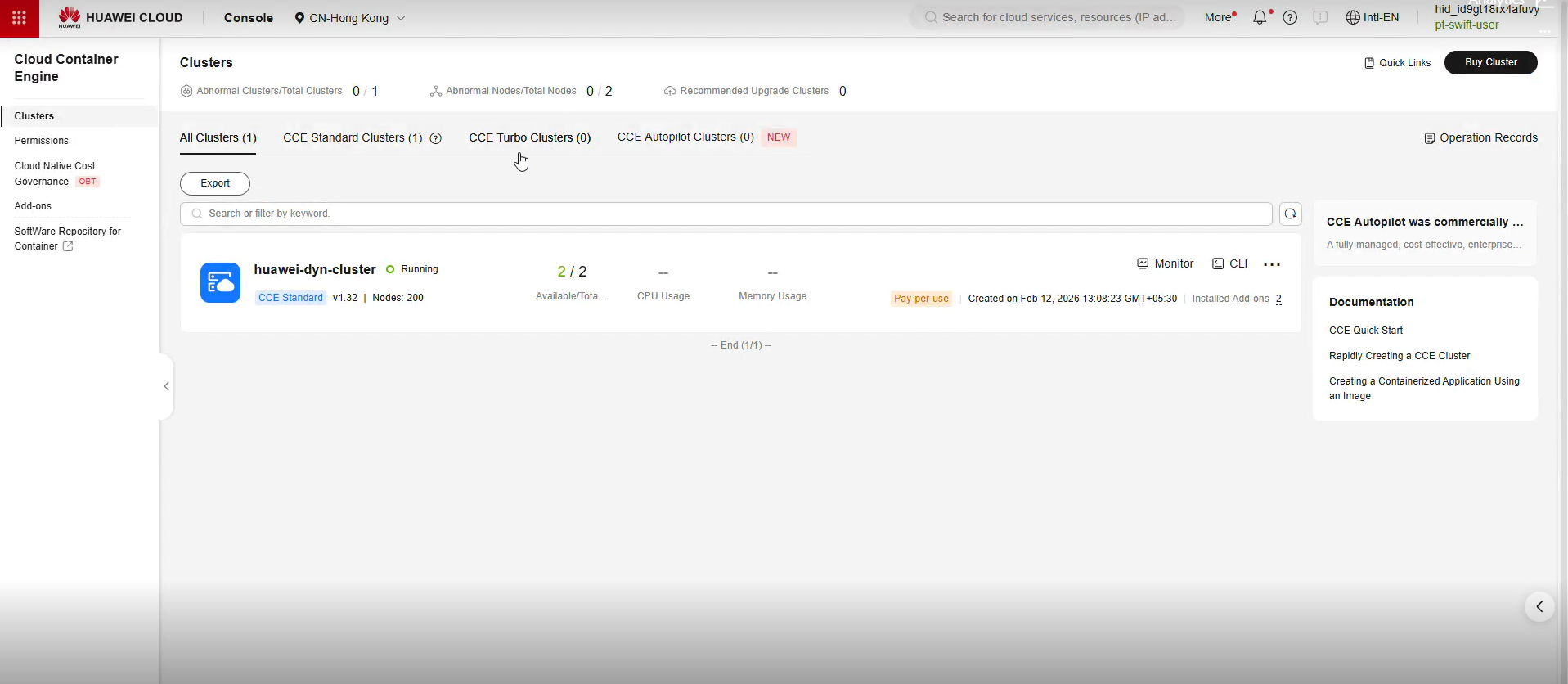Viewport: 1568px width, 684px height.
Task: Click the CCE Standard tag
Action: tap(290, 298)
